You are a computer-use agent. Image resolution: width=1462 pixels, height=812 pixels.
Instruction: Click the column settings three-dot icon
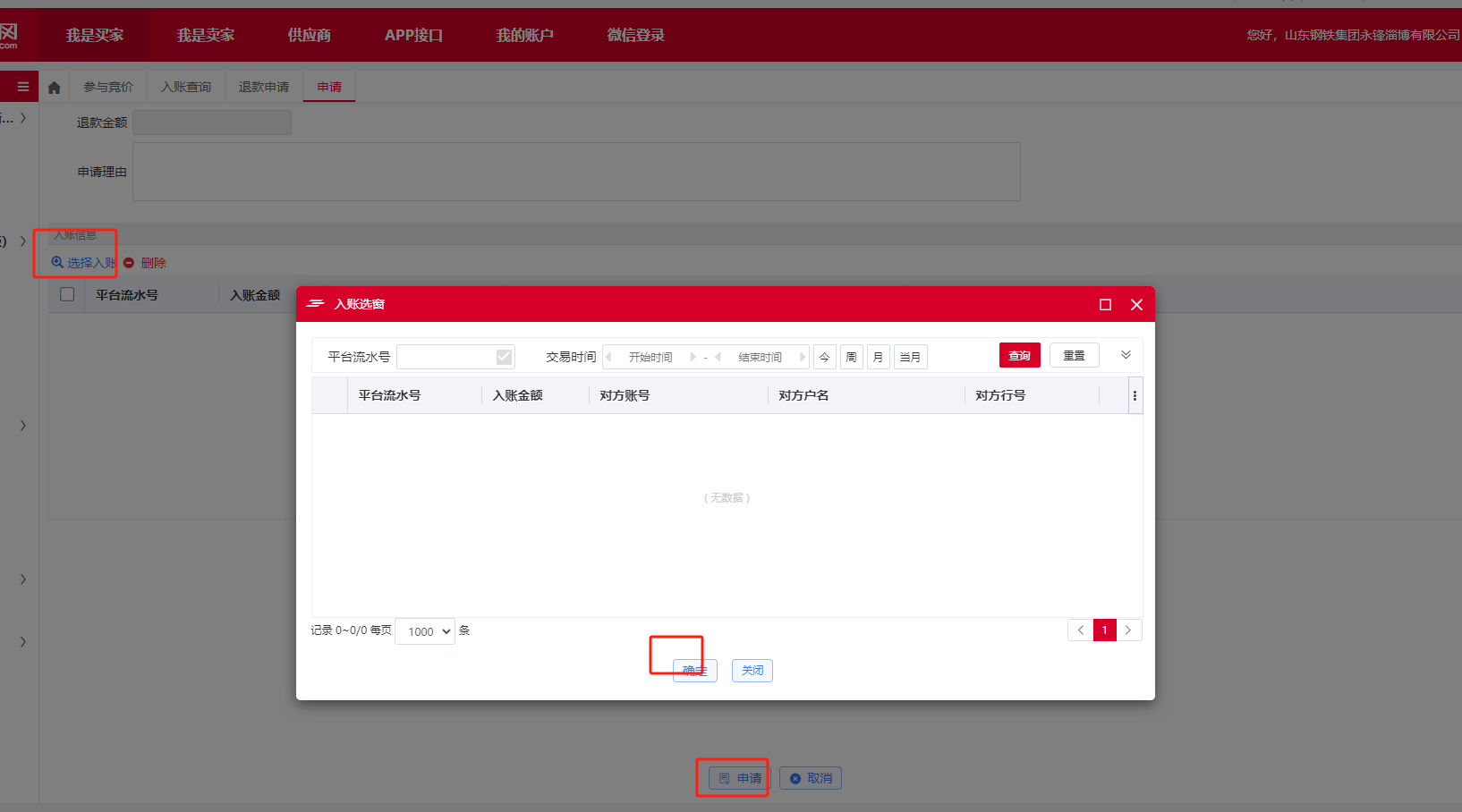point(1135,395)
